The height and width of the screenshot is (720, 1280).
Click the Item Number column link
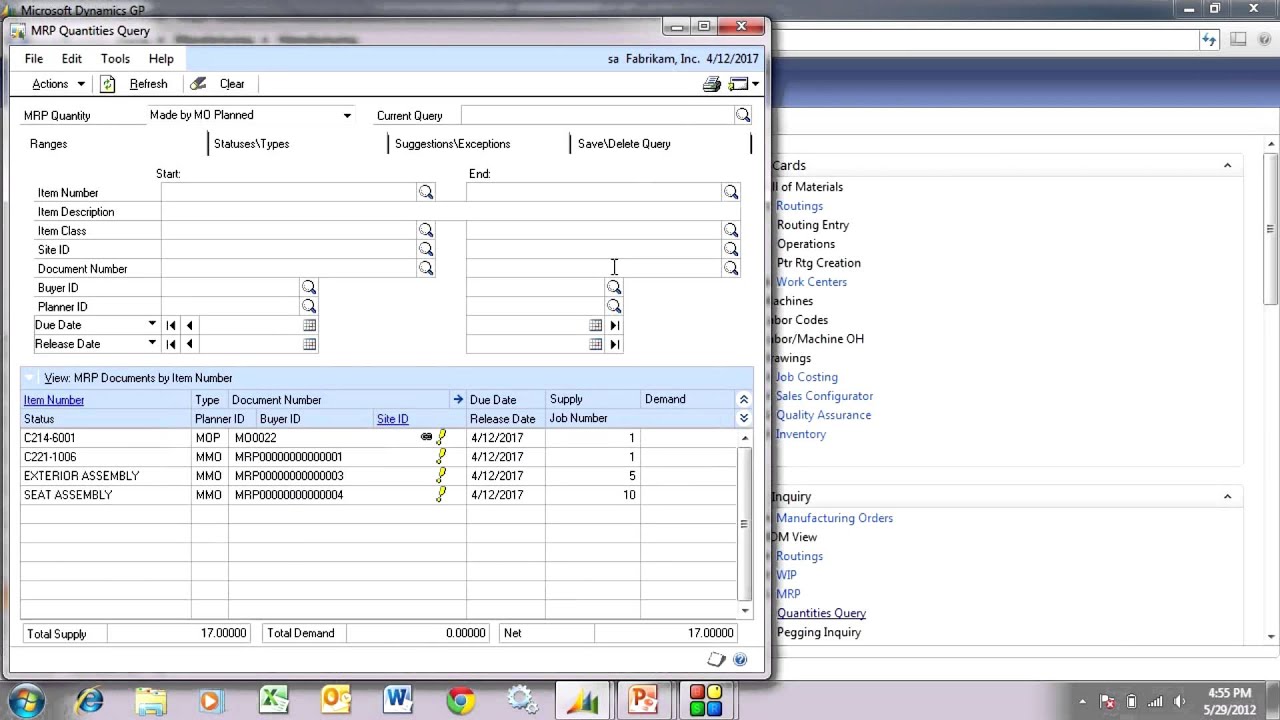point(54,400)
